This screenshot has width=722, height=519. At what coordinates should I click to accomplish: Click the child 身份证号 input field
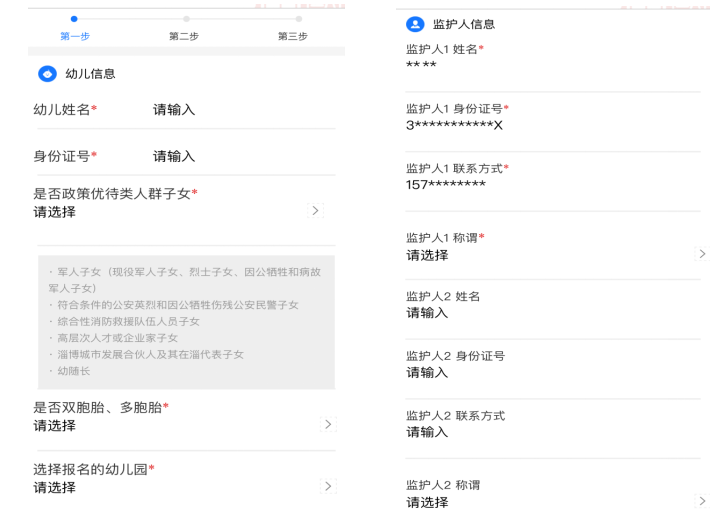click(x=175, y=156)
